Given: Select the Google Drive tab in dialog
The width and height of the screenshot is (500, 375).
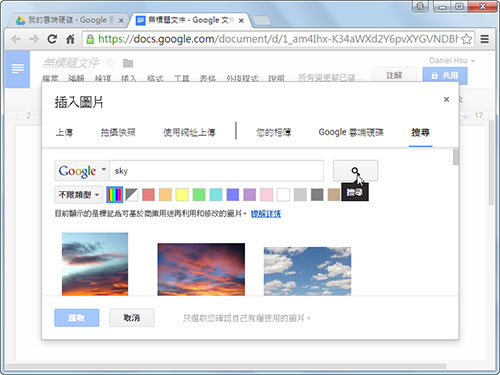Looking at the screenshot, I should [x=351, y=133].
